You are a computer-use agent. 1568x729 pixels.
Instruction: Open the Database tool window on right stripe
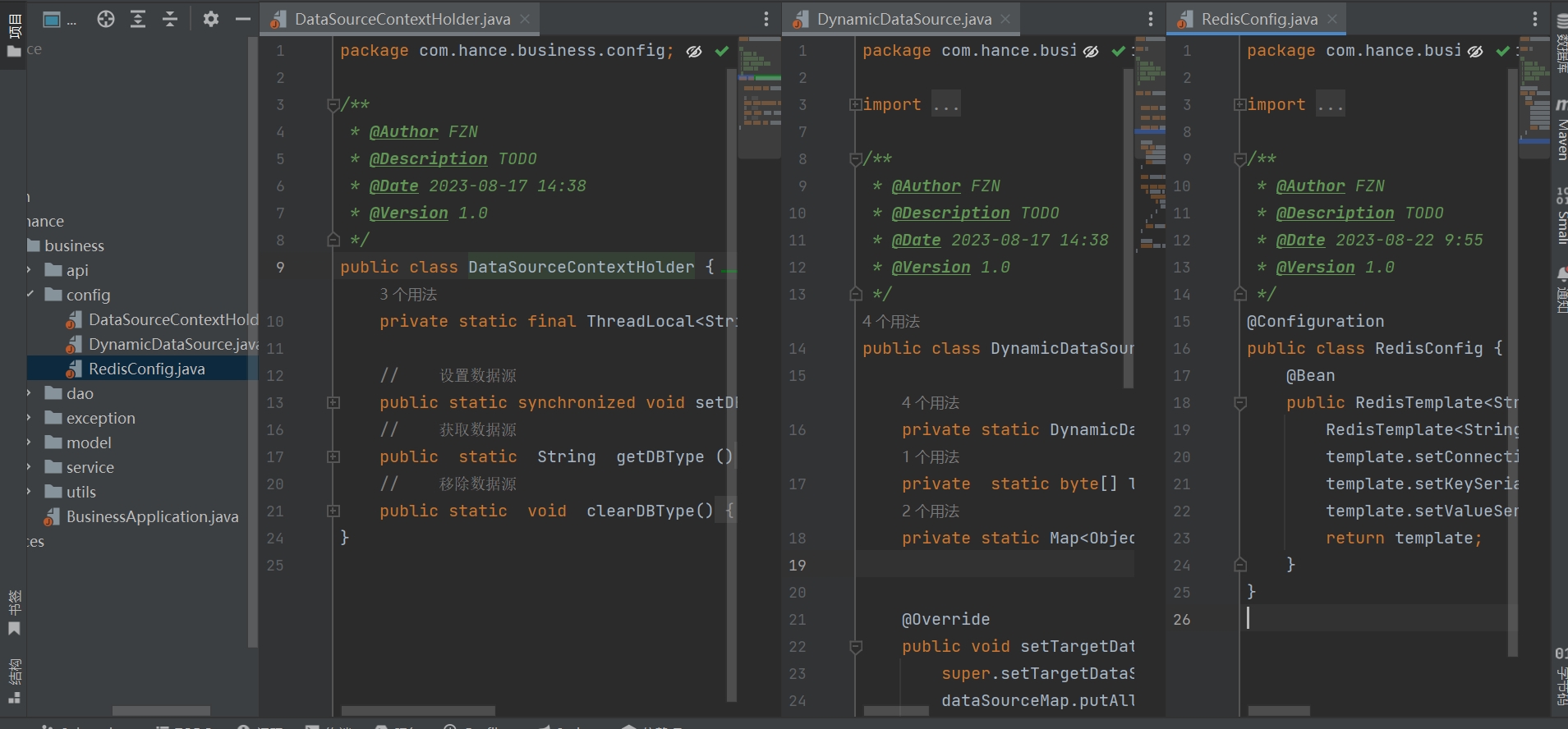[1561, 45]
